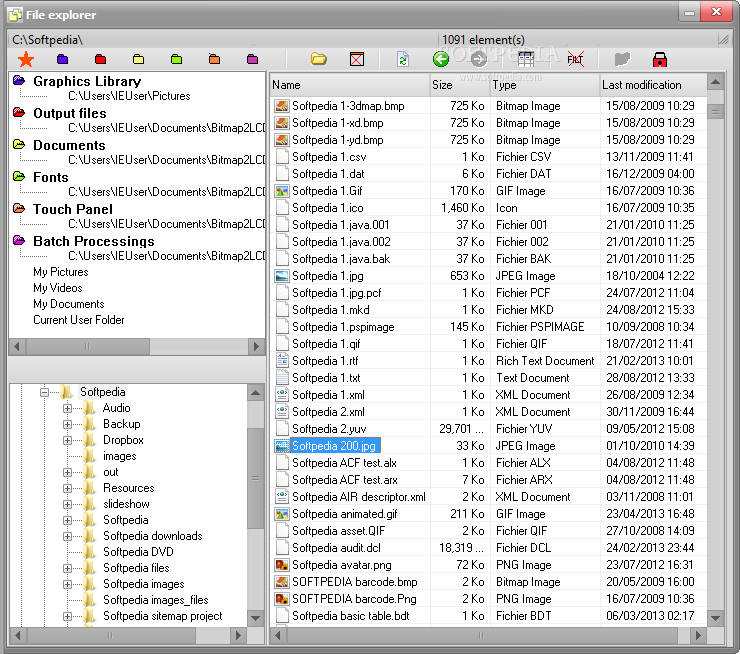Select the magenta folder bookmark icon

click(x=252, y=59)
